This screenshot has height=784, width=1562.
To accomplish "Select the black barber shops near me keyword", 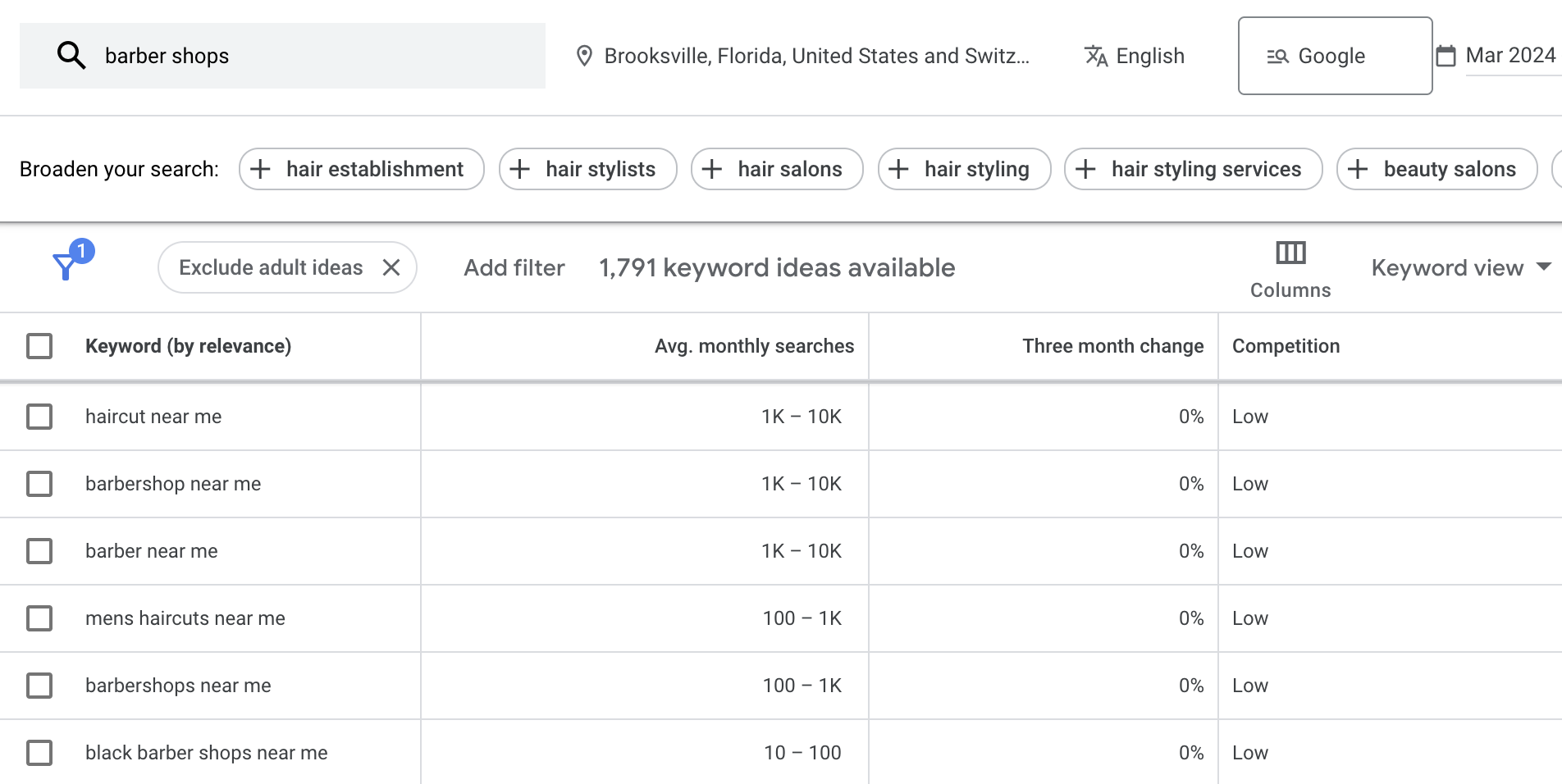I will click(39, 752).
